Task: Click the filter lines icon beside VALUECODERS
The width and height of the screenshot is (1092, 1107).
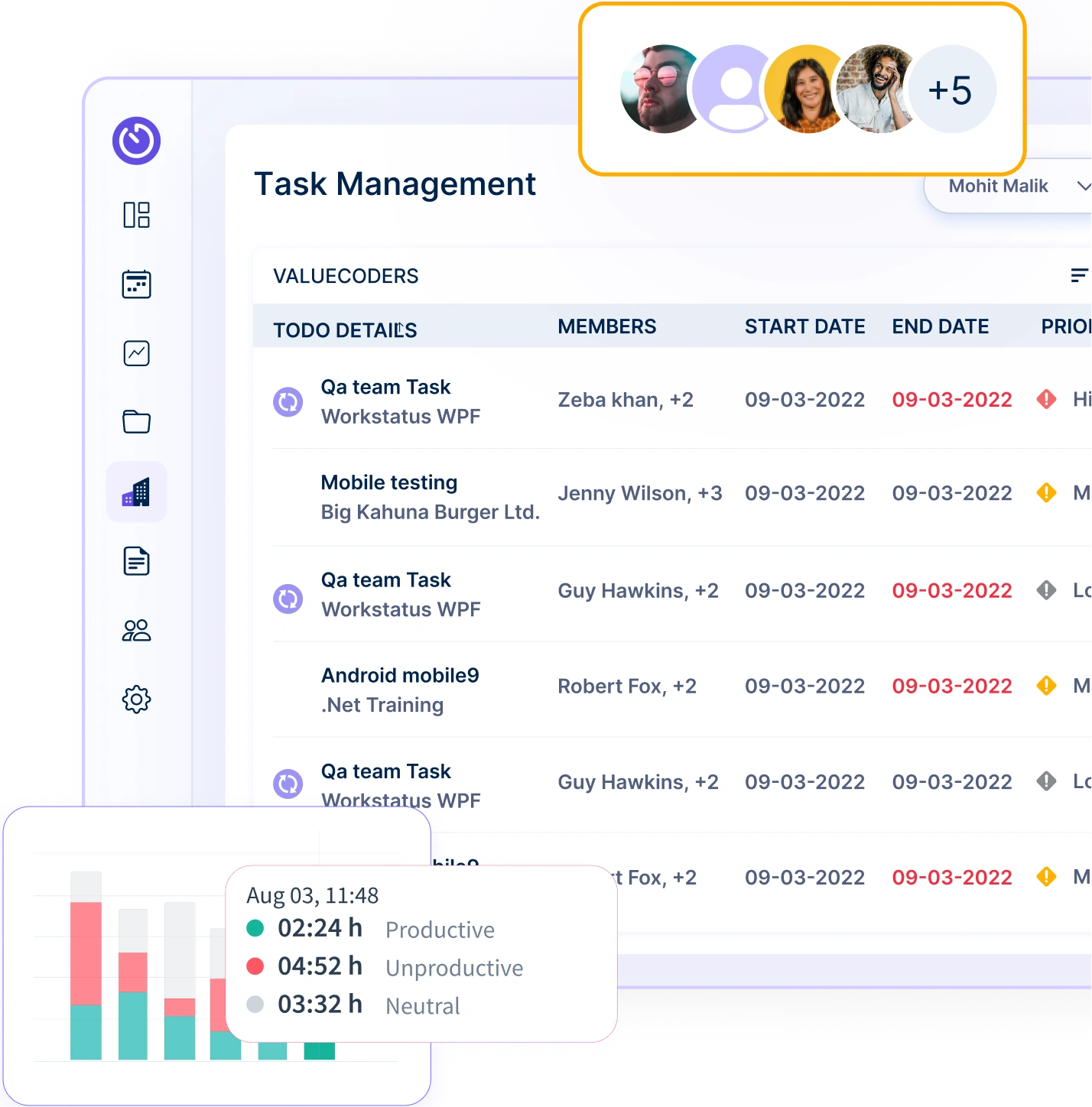Action: point(1078,275)
